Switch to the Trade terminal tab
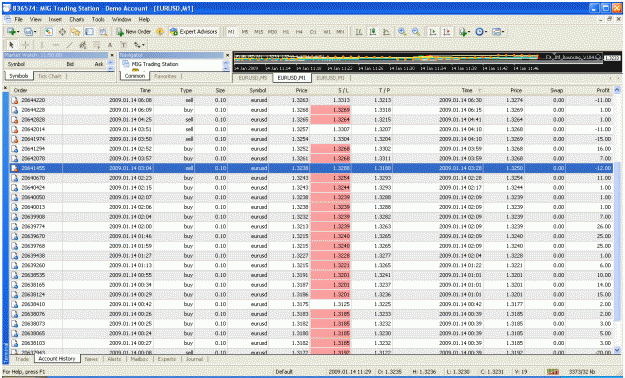The width and height of the screenshot is (625, 378). [22, 359]
